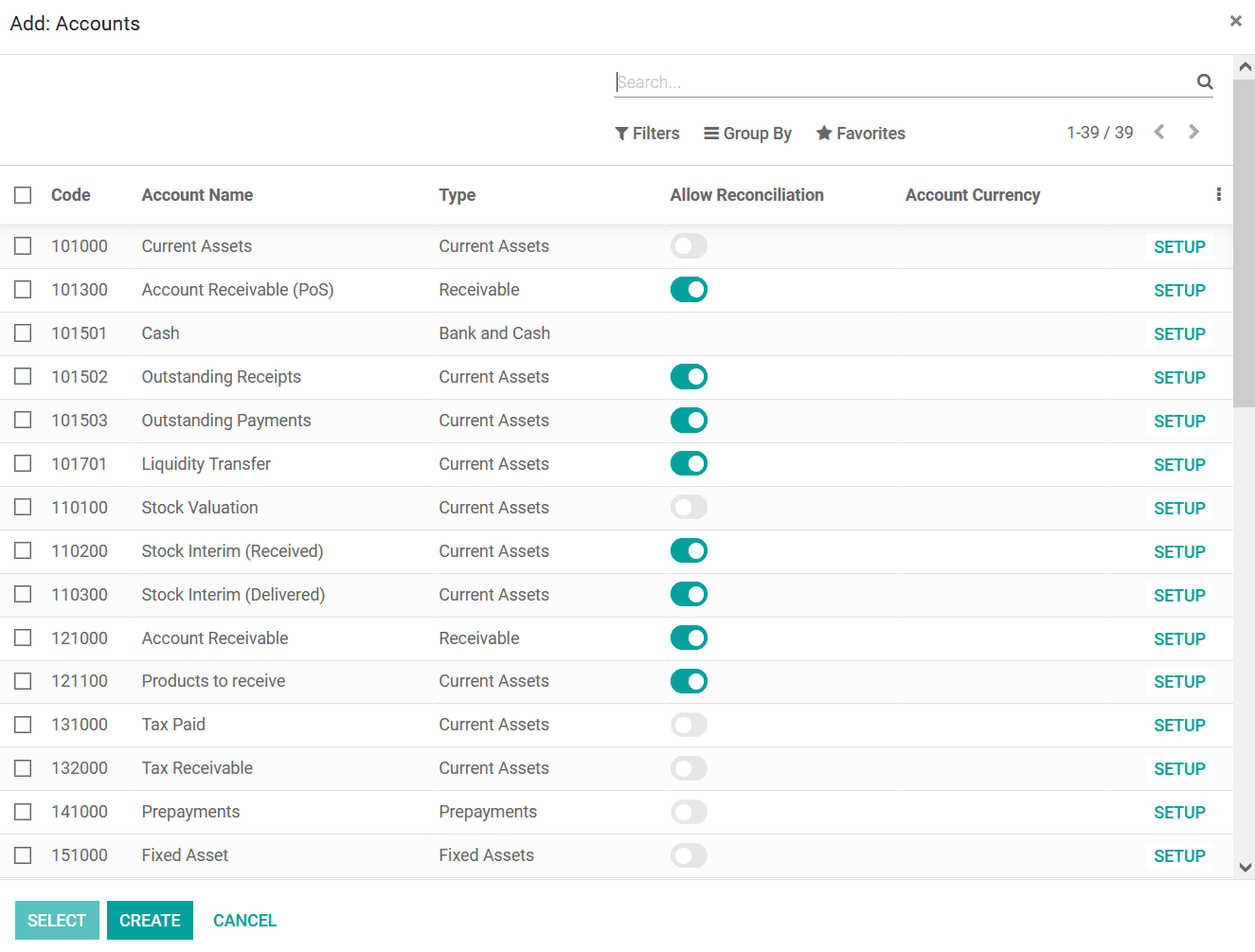Enable reconciliation for Stock Valuation
This screenshot has height=952, width=1255.
689,508
